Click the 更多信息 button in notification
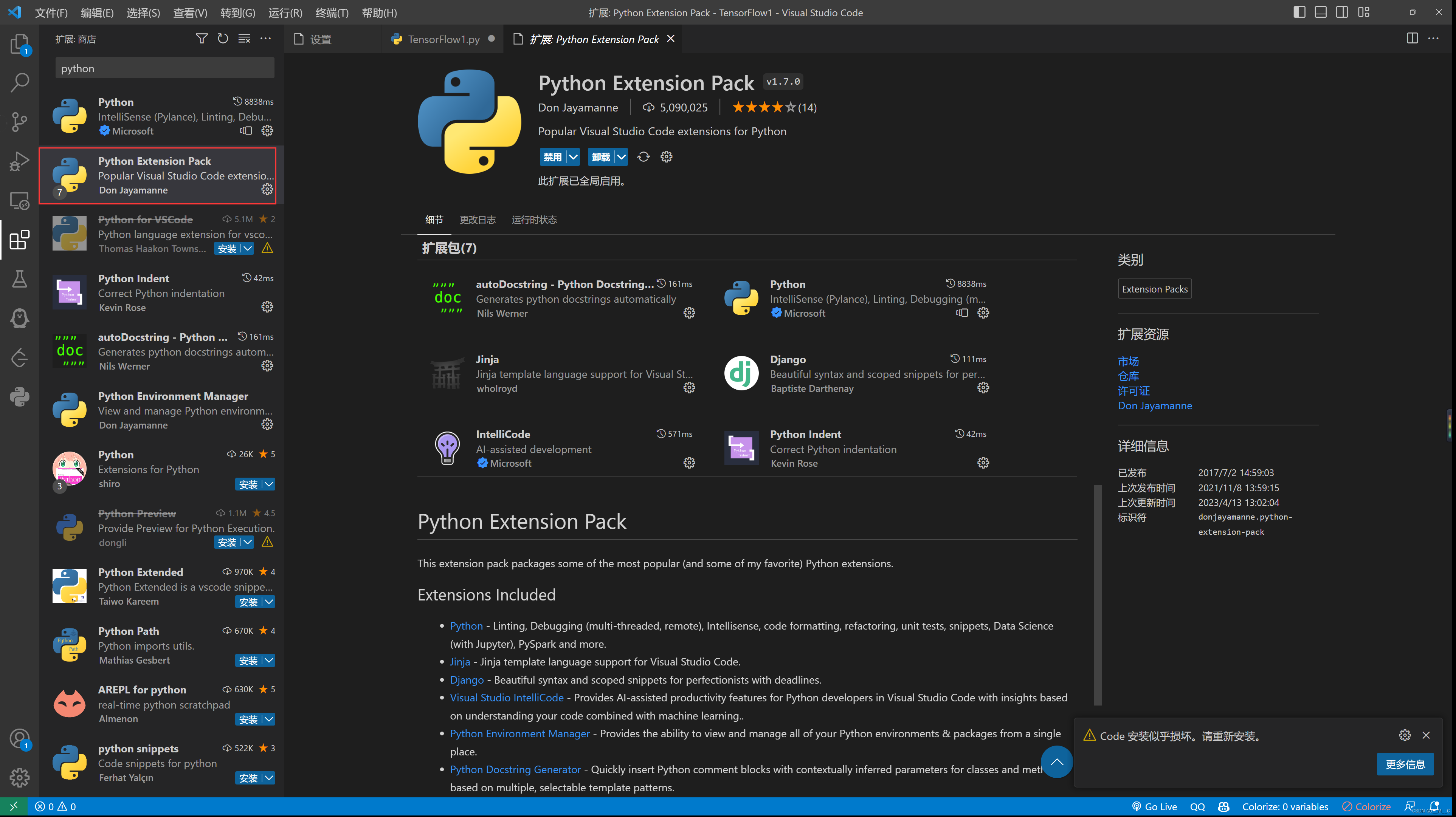 pyautogui.click(x=1405, y=764)
